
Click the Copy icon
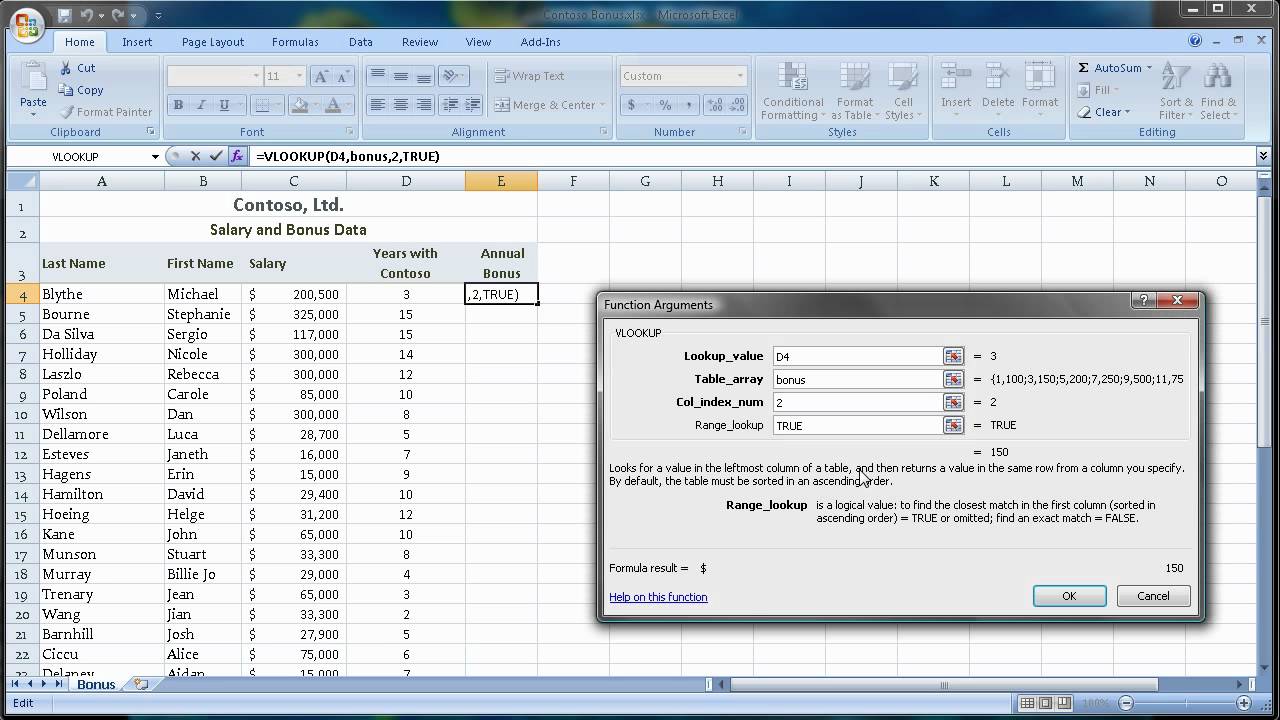(x=66, y=90)
